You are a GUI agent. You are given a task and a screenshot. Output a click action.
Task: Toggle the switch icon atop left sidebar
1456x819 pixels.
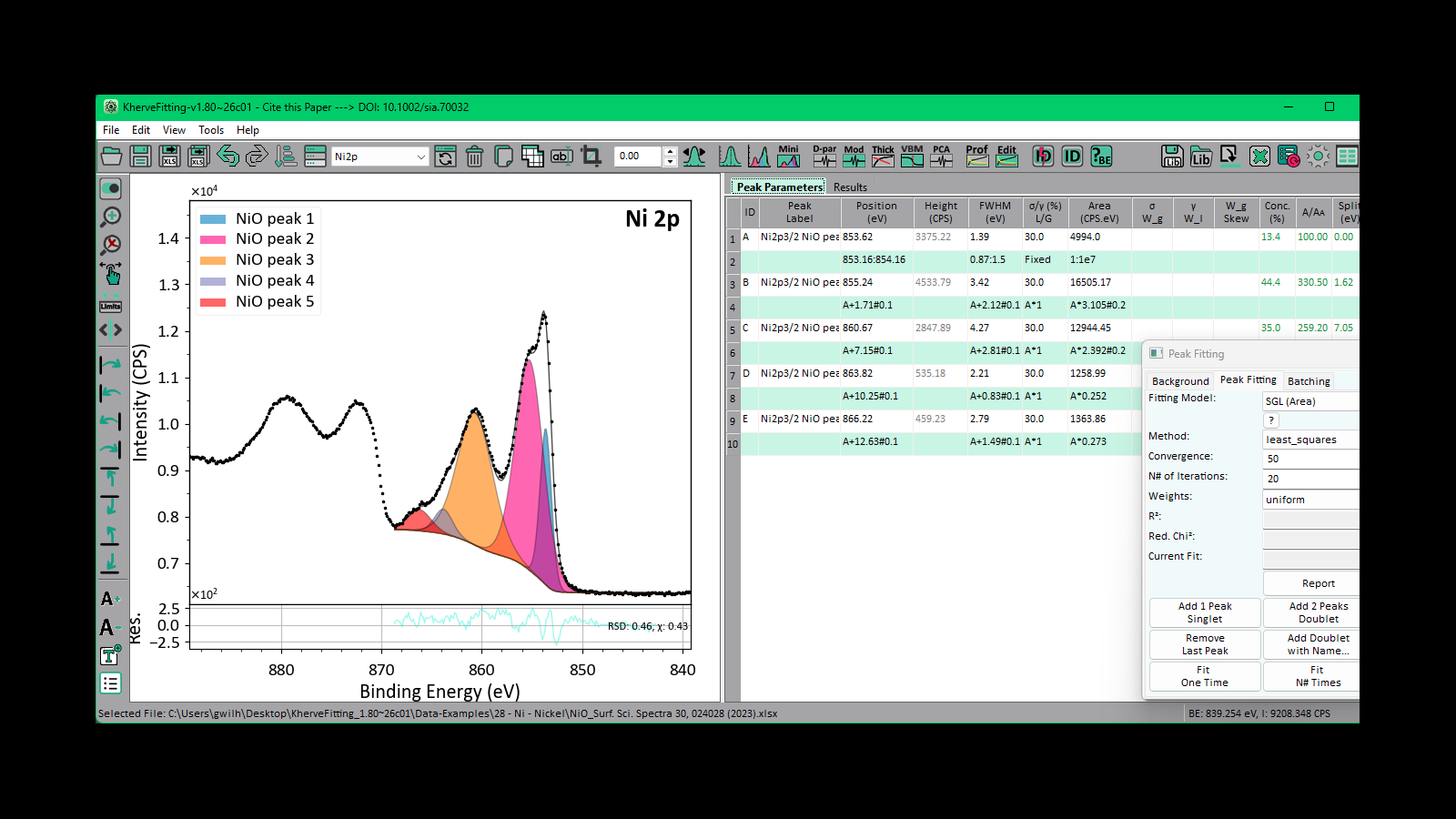click(111, 188)
